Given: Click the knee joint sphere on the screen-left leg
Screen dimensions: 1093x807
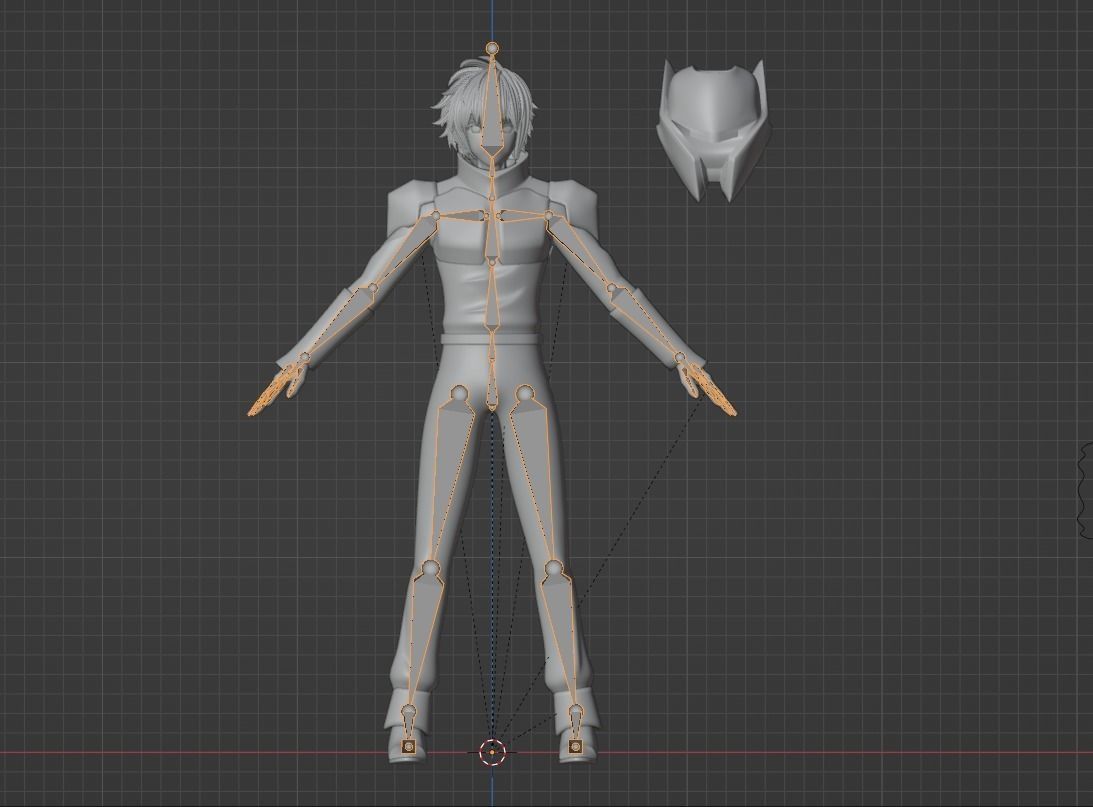Looking at the screenshot, I should [x=431, y=569].
